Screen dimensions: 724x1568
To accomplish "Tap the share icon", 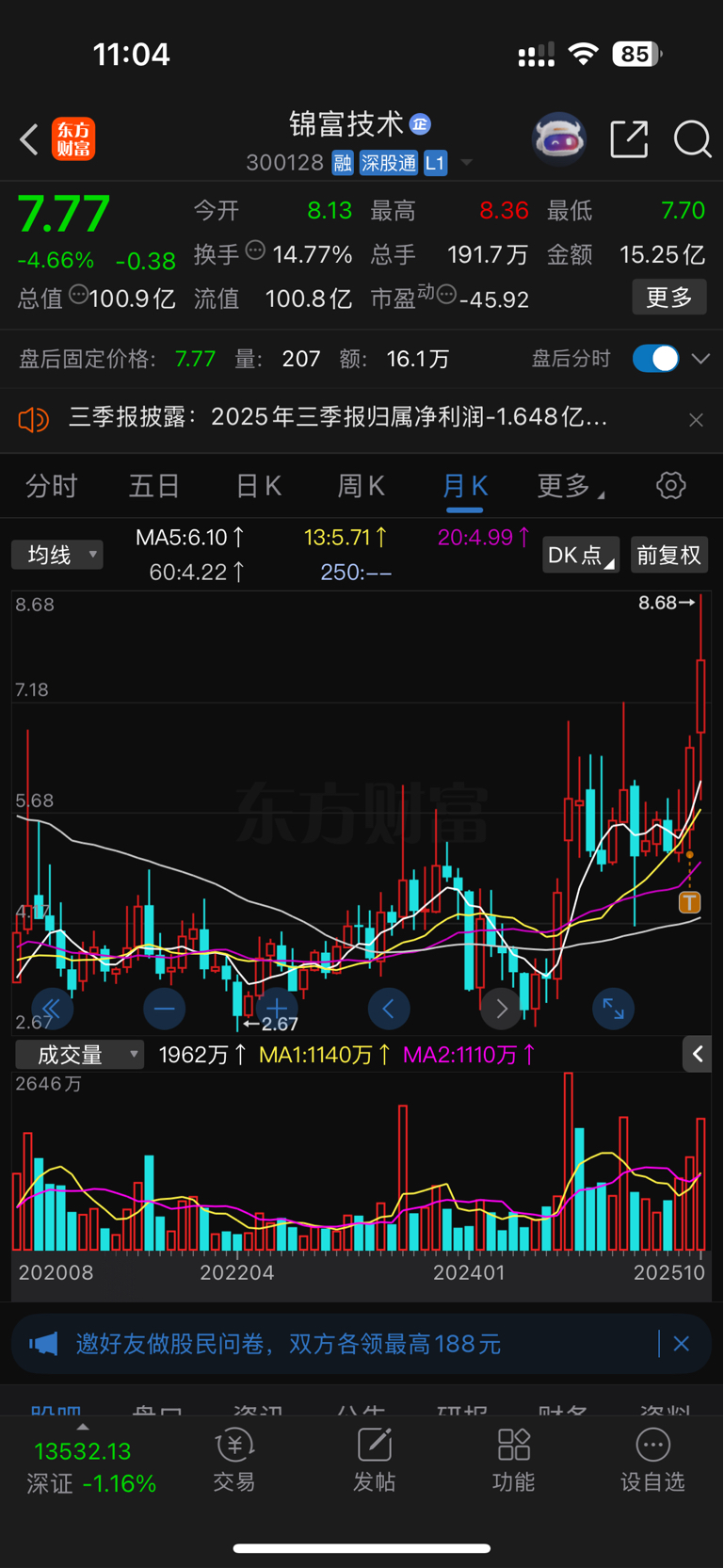I will [x=629, y=139].
